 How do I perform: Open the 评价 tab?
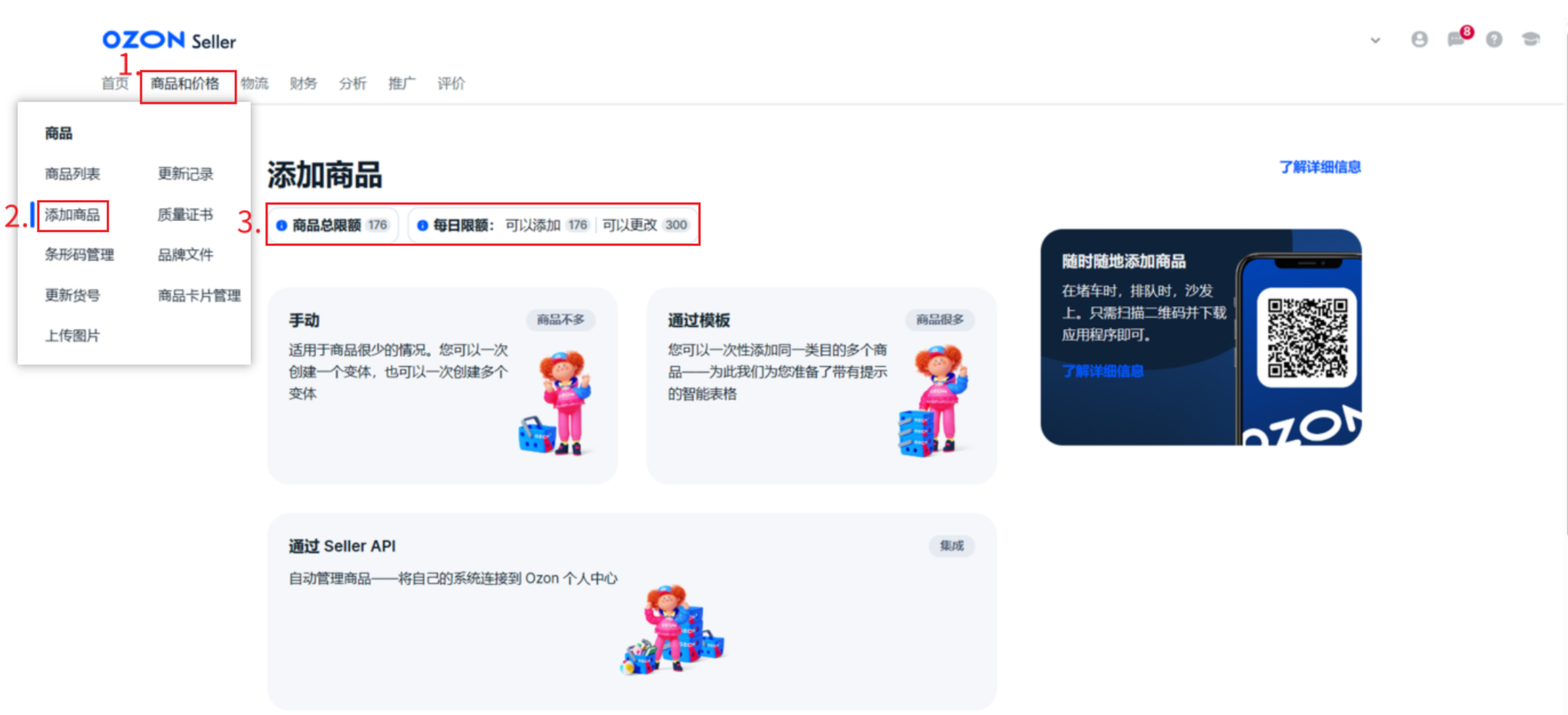click(451, 83)
